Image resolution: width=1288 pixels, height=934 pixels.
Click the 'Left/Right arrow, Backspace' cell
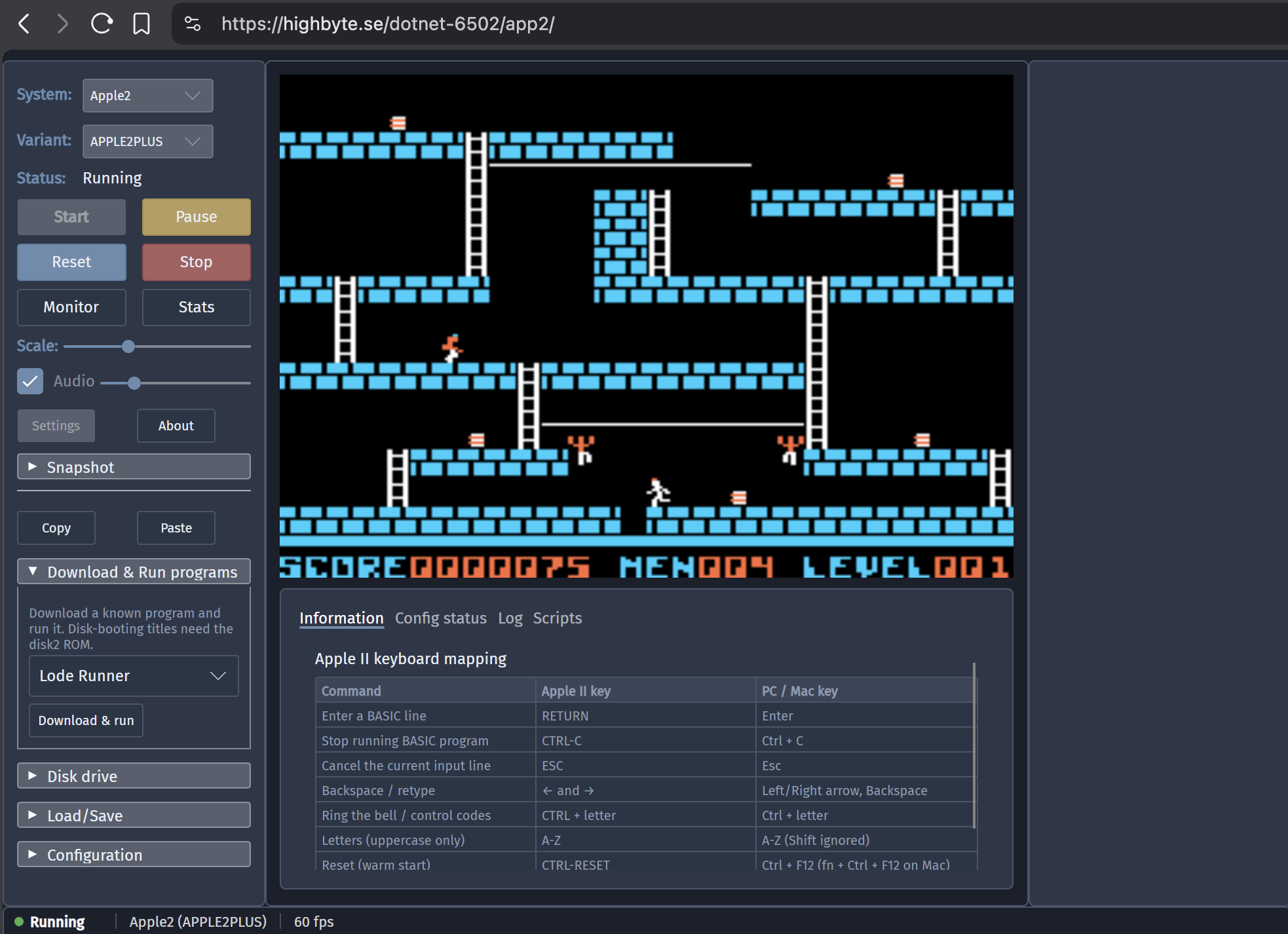tap(865, 791)
